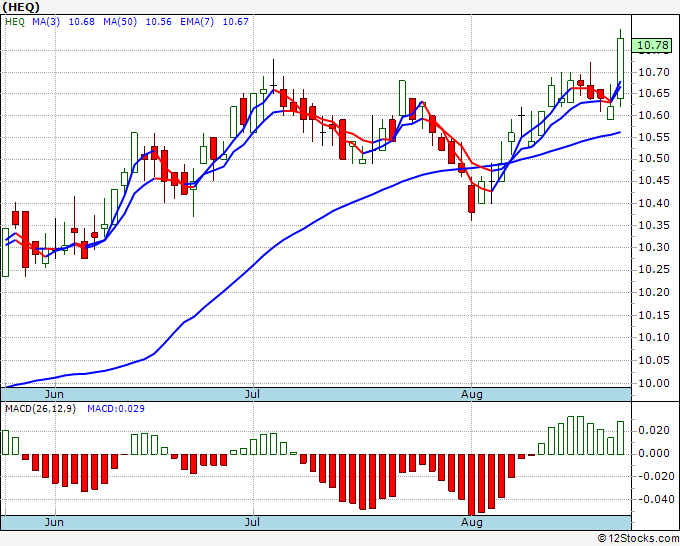Click the last green MACD histogram bar
This screenshot has width=680, height=546.
coord(621,438)
